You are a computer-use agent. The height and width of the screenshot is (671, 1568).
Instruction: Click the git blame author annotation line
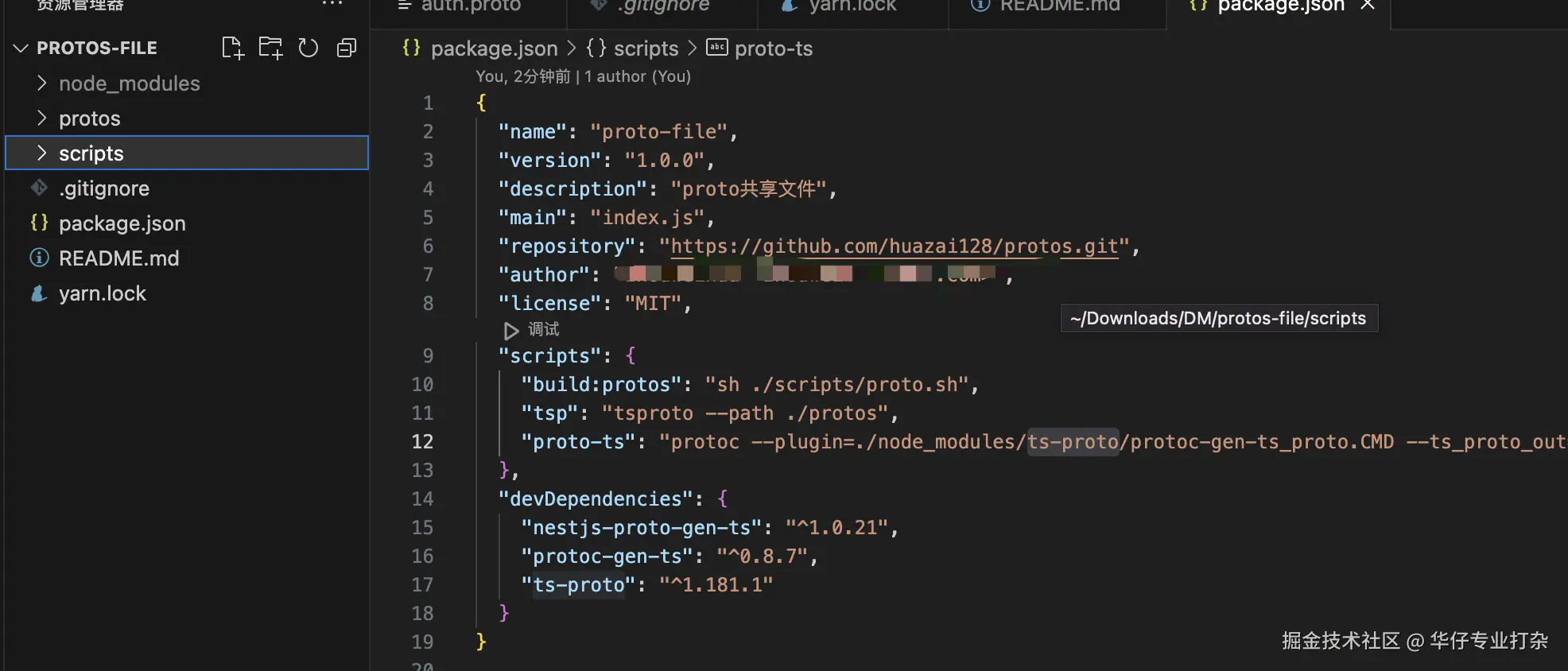point(583,76)
